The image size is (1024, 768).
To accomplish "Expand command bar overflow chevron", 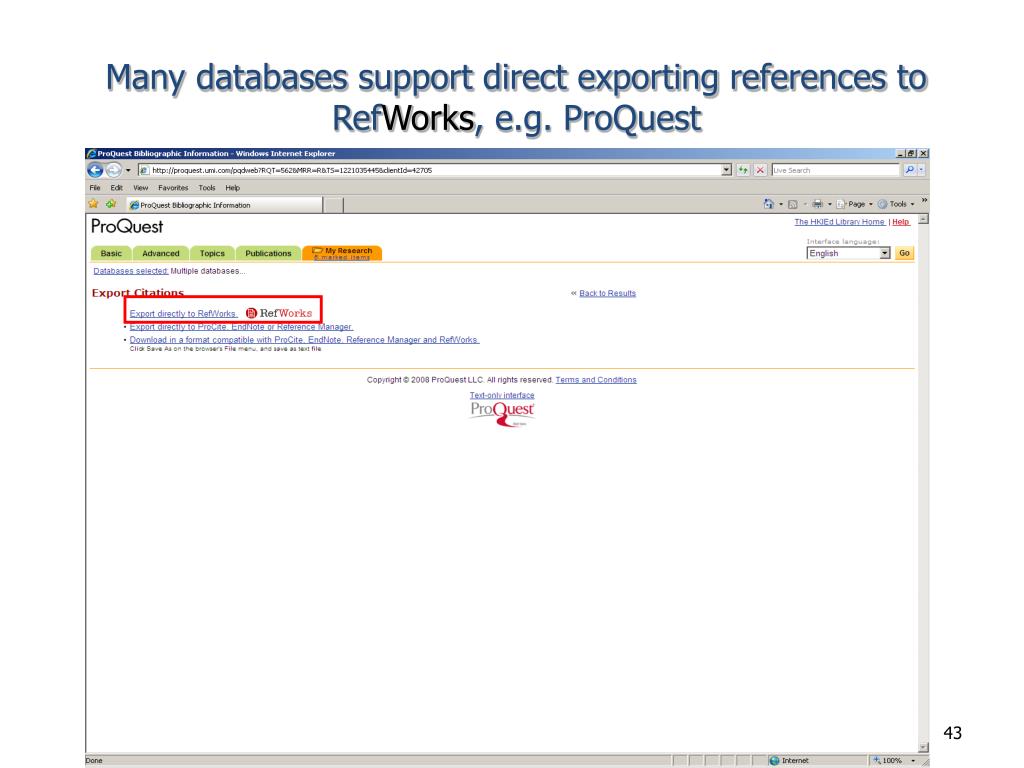I will pos(924,200).
